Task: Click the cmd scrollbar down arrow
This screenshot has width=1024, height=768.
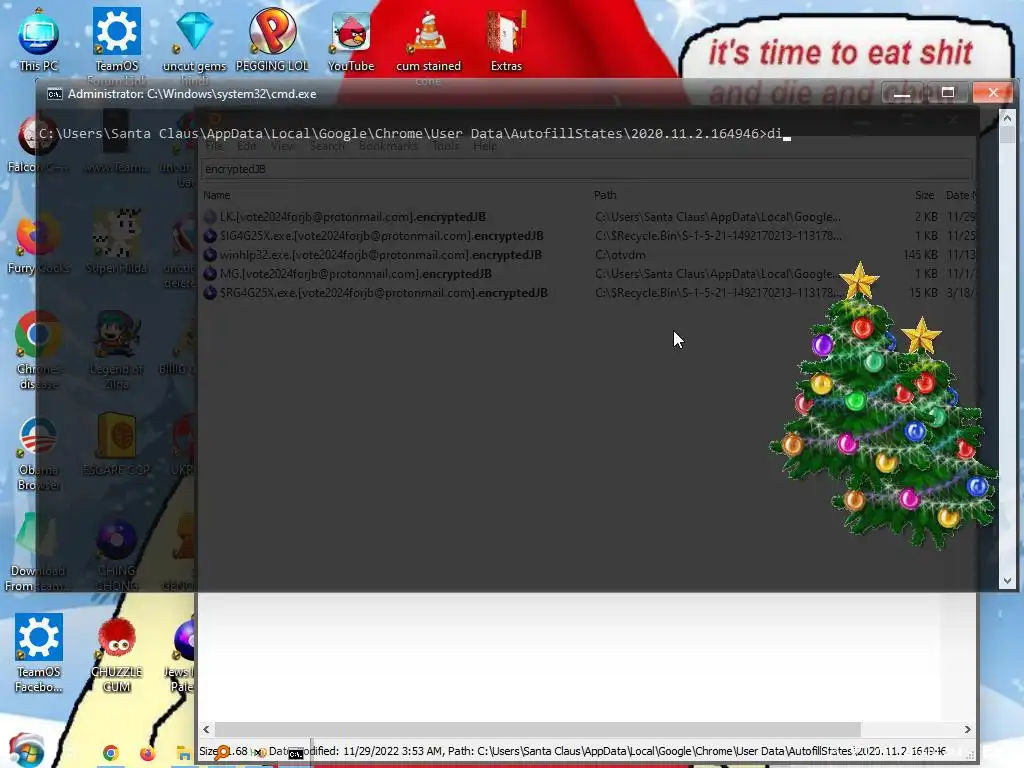Action: click(1007, 581)
